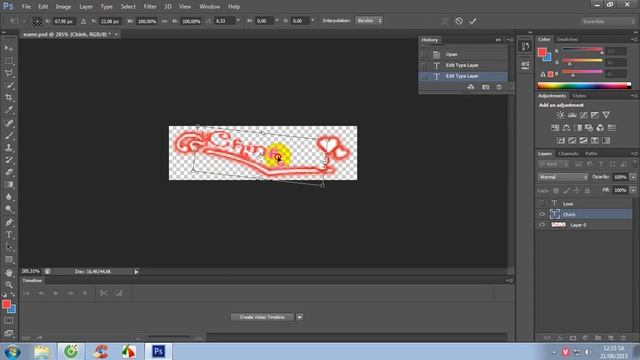Select the Rectangular Marquee tool
The height and width of the screenshot is (360, 640).
point(9,61)
